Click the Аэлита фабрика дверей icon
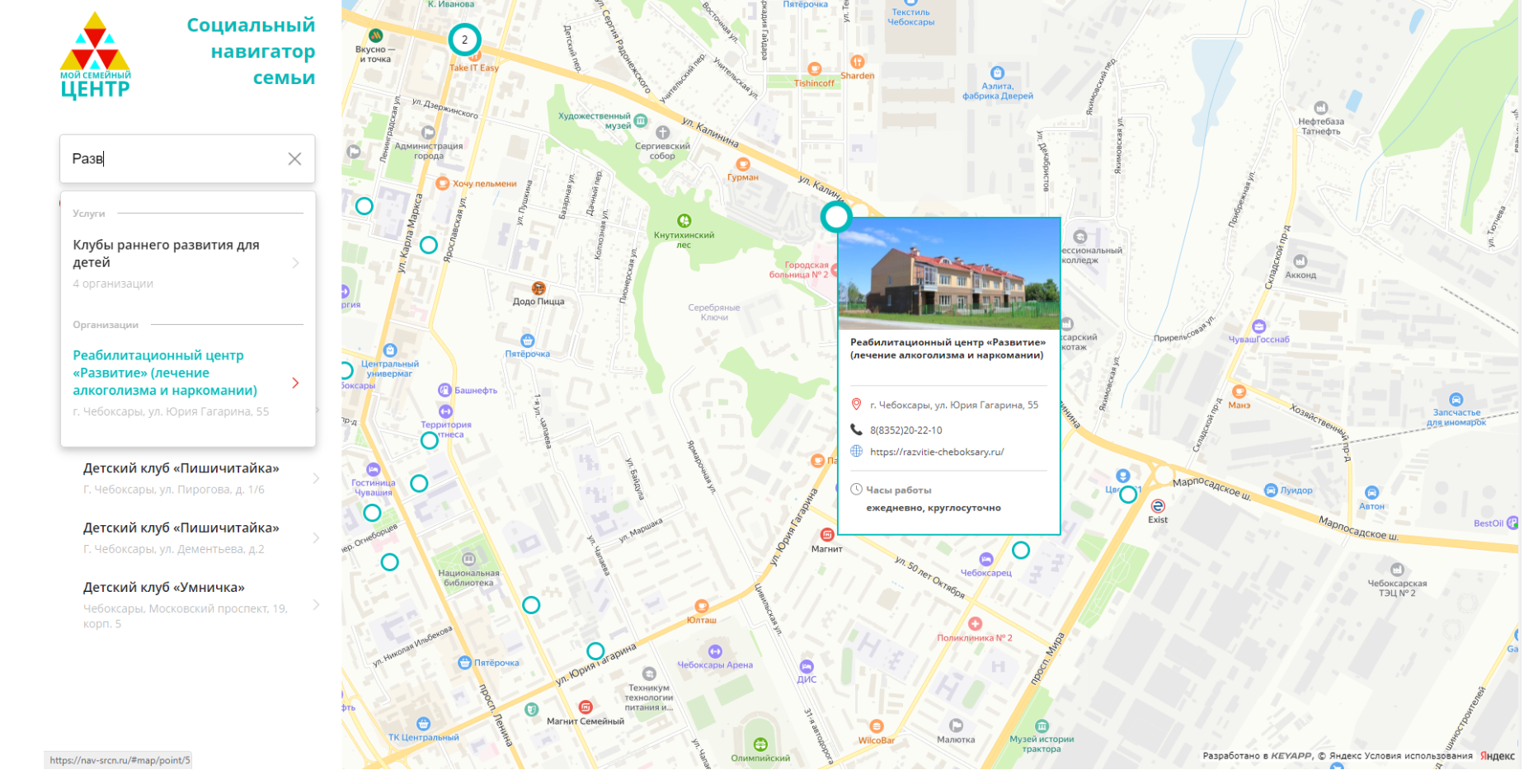1538x784 pixels. click(997, 73)
